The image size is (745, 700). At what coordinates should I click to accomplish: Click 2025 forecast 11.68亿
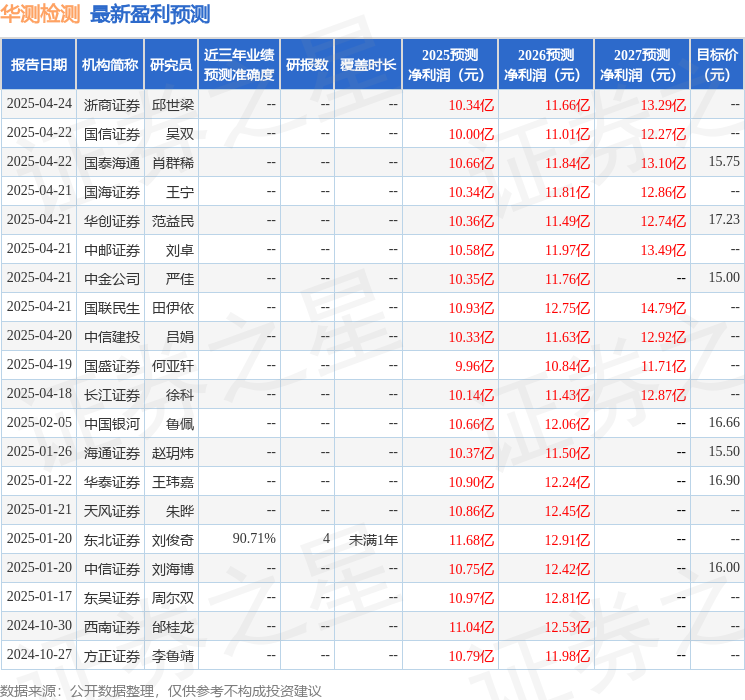tap(472, 540)
